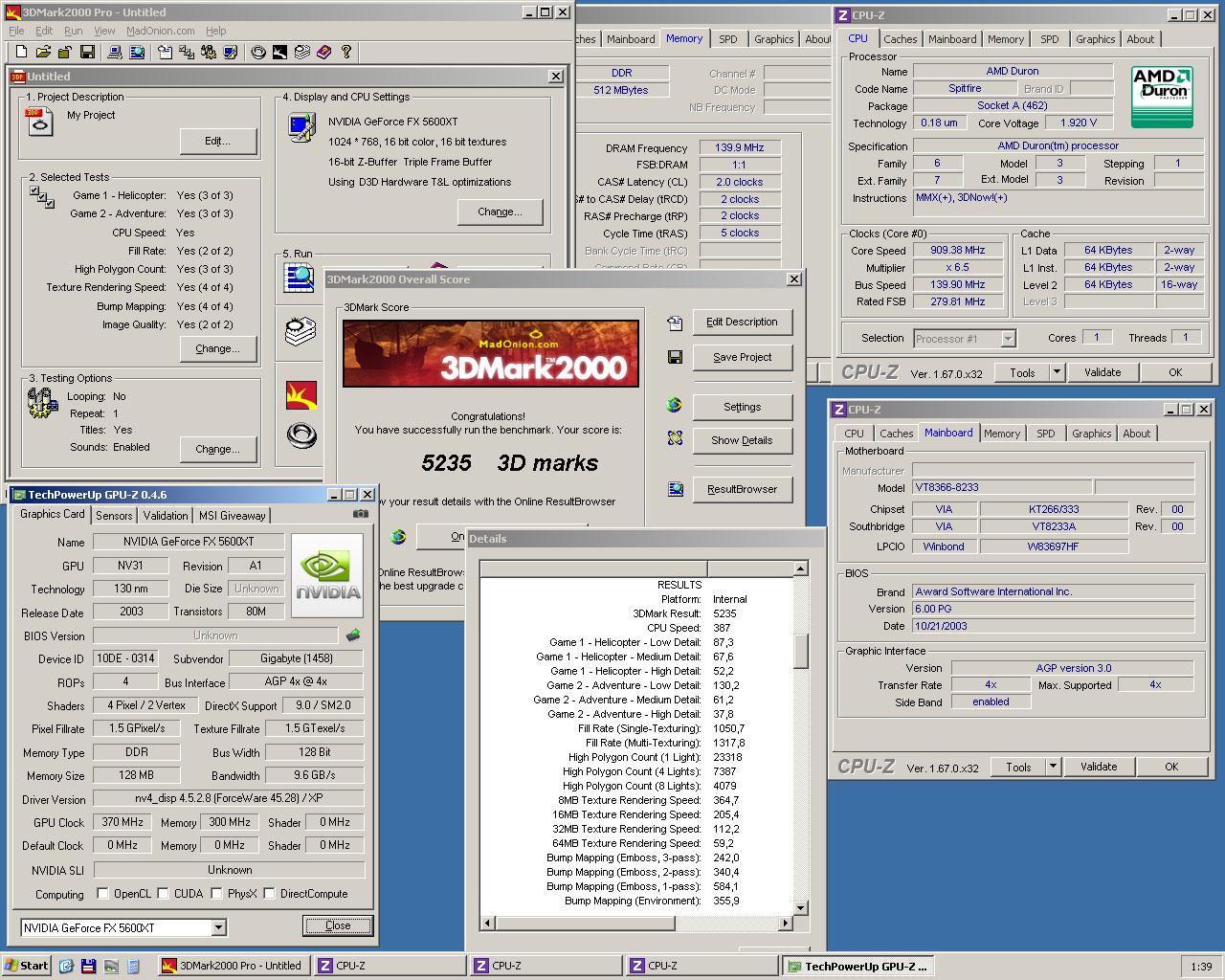1225x980 pixels.
Task: Select SPD tab in lower CPU-Z window
Action: click(x=1046, y=434)
